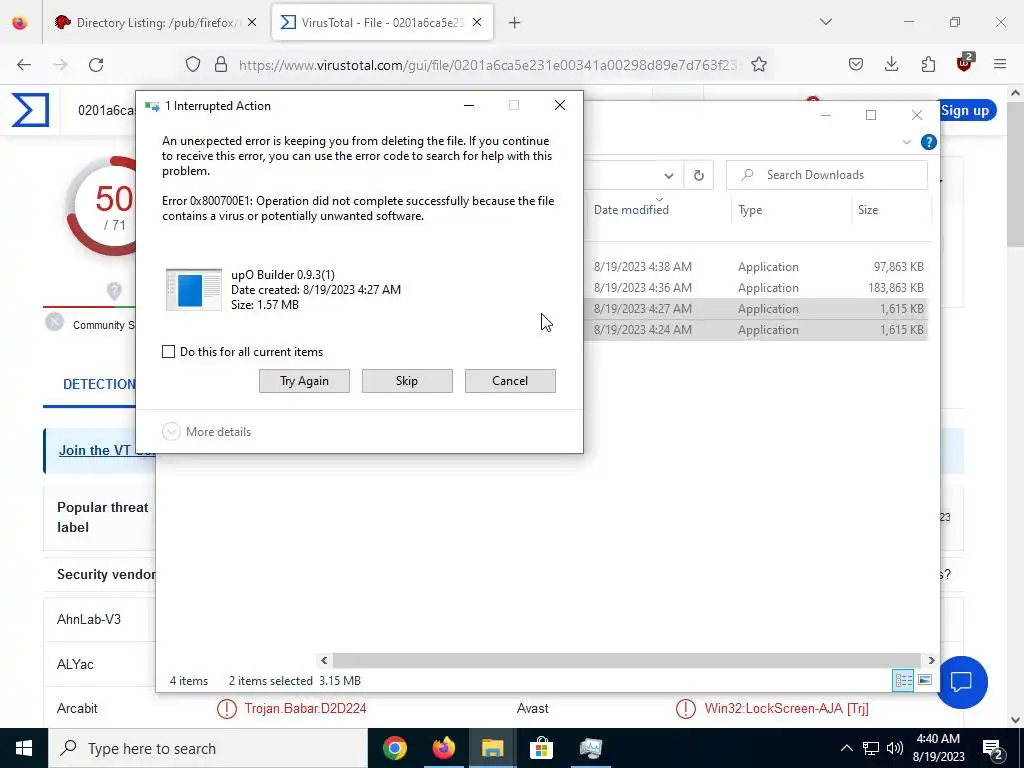Screen dimensions: 1024x768
Task: Click the Firefox back arrow
Action: pyautogui.click(x=24, y=64)
